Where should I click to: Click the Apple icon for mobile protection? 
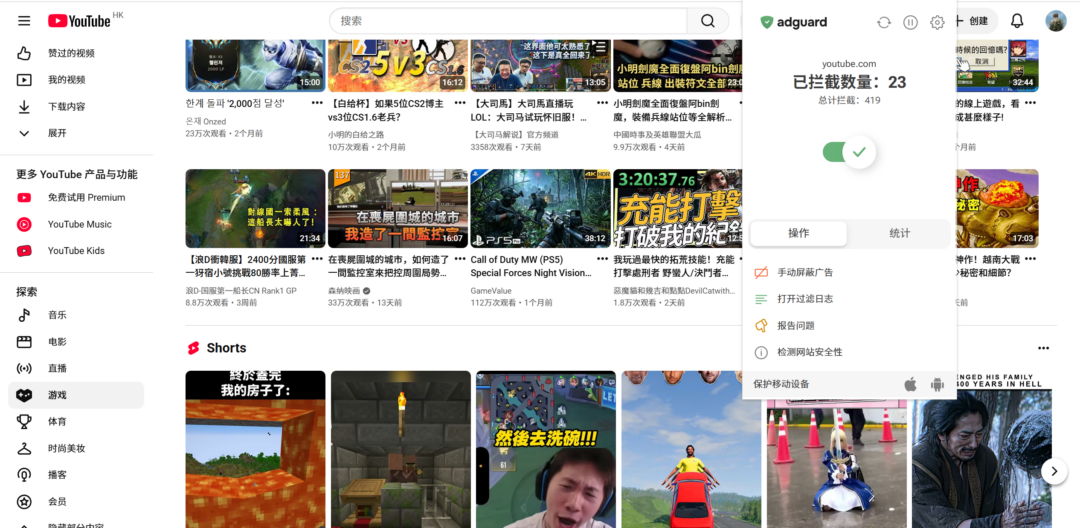911,384
